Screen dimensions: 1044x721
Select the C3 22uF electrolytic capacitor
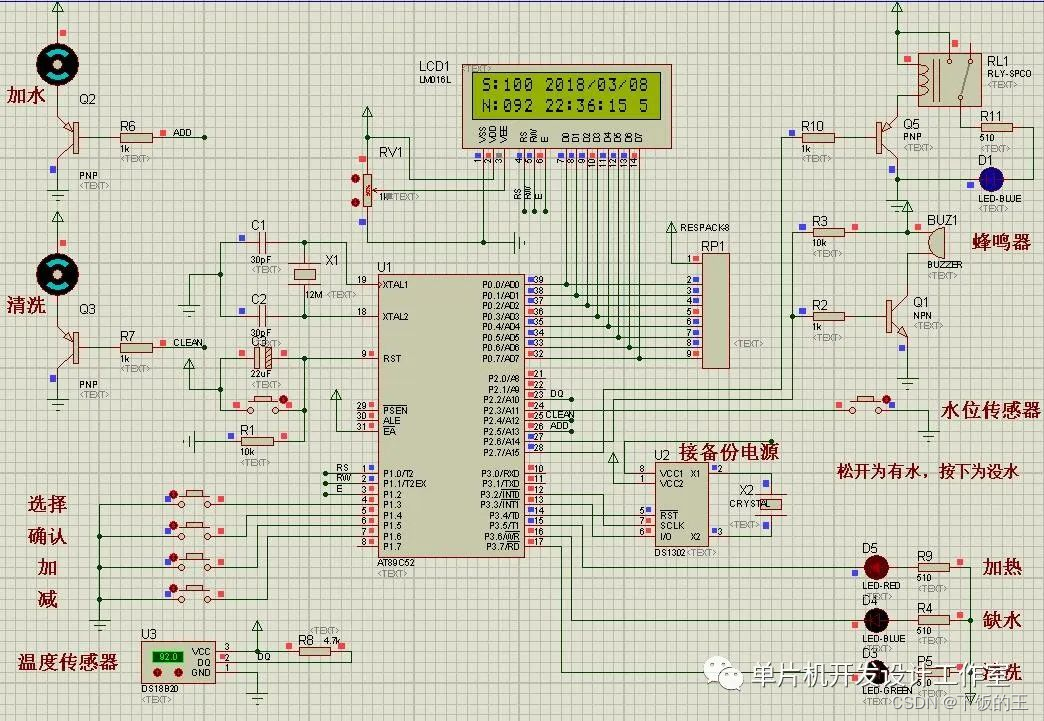pos(264,358)
